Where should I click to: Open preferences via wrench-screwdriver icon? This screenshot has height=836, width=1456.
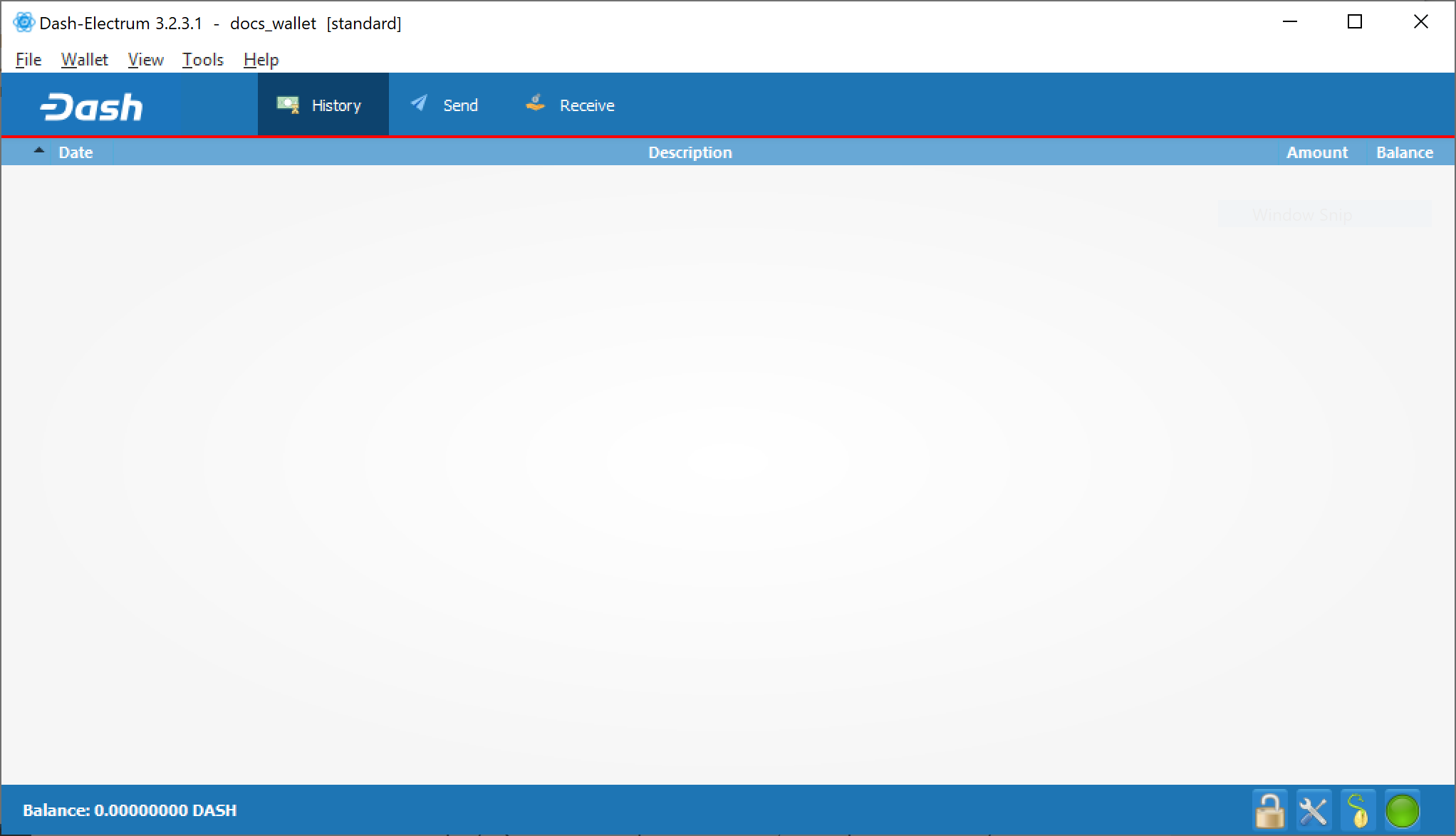point(1314,810)
